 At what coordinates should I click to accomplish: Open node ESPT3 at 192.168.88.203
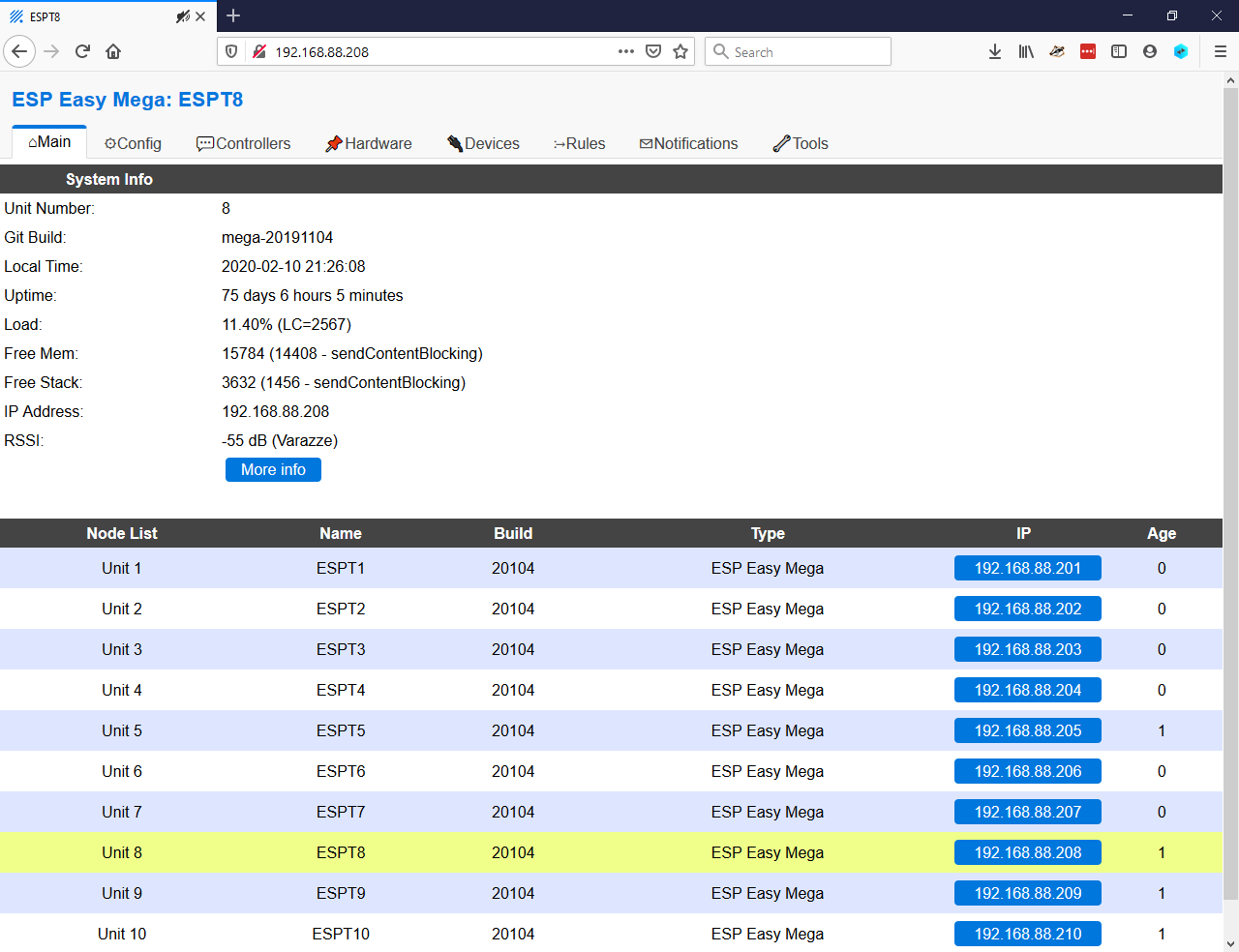[1027, 649]
